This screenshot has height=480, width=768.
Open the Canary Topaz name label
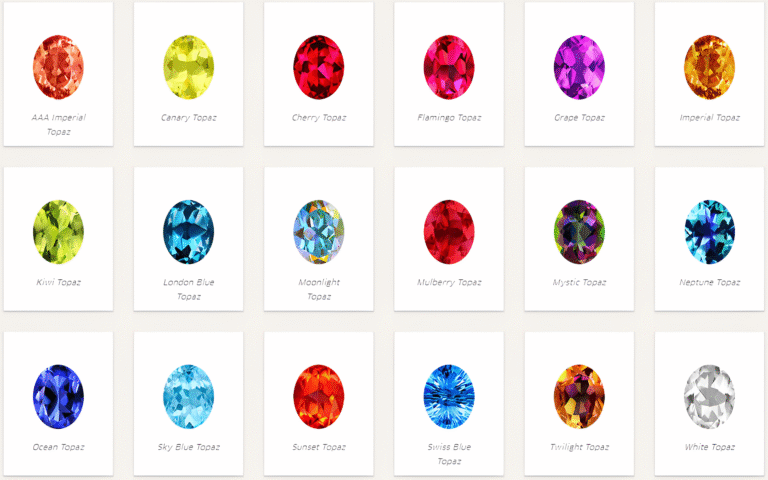coord(189,118)
